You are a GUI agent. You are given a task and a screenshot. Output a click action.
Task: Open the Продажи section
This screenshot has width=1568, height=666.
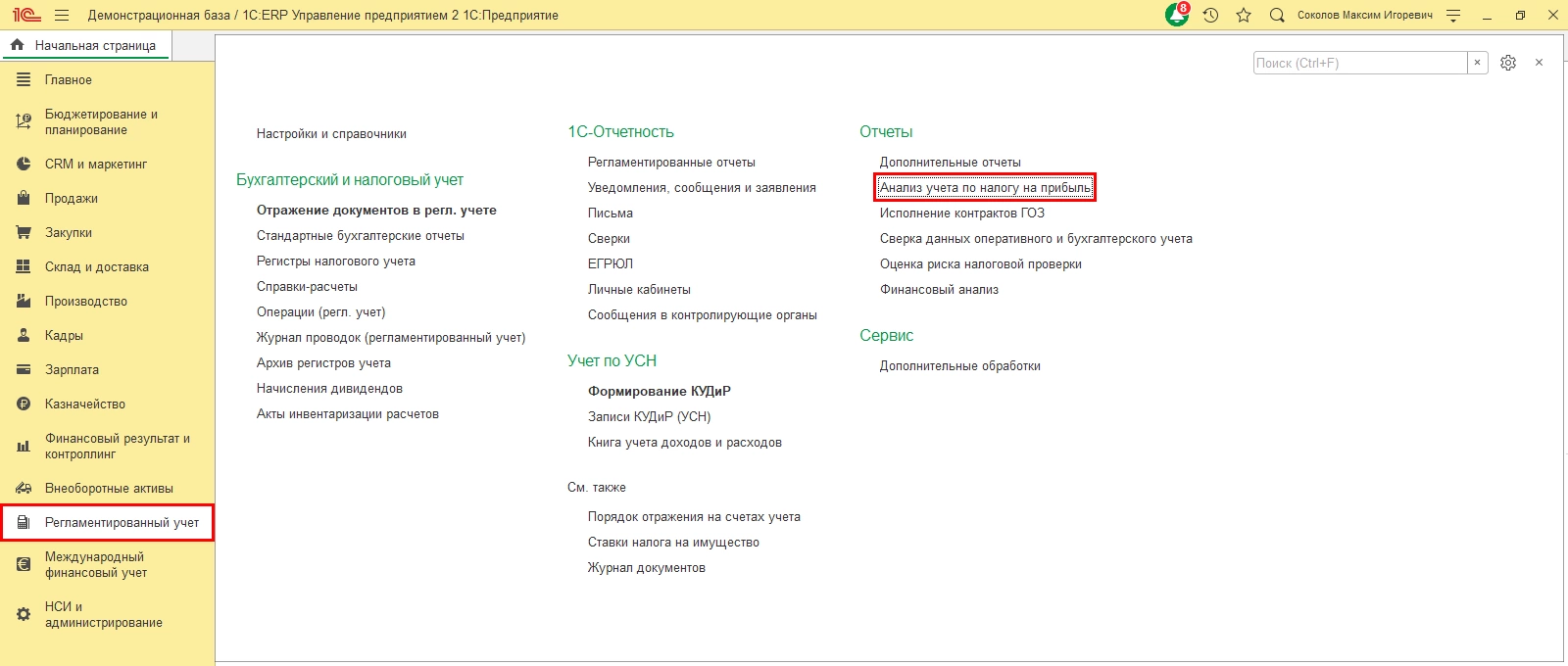click(x=72, y=198)
